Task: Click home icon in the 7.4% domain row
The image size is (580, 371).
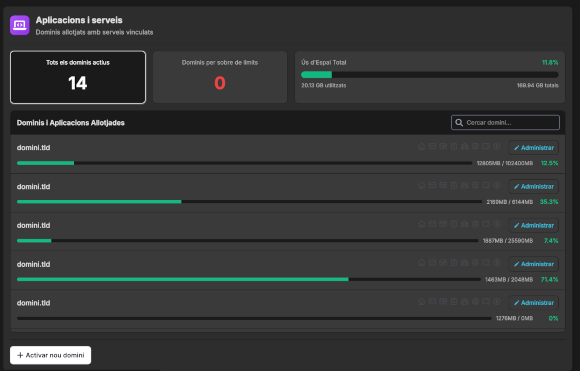Action: pyautogui.click(x=422, y=224)
